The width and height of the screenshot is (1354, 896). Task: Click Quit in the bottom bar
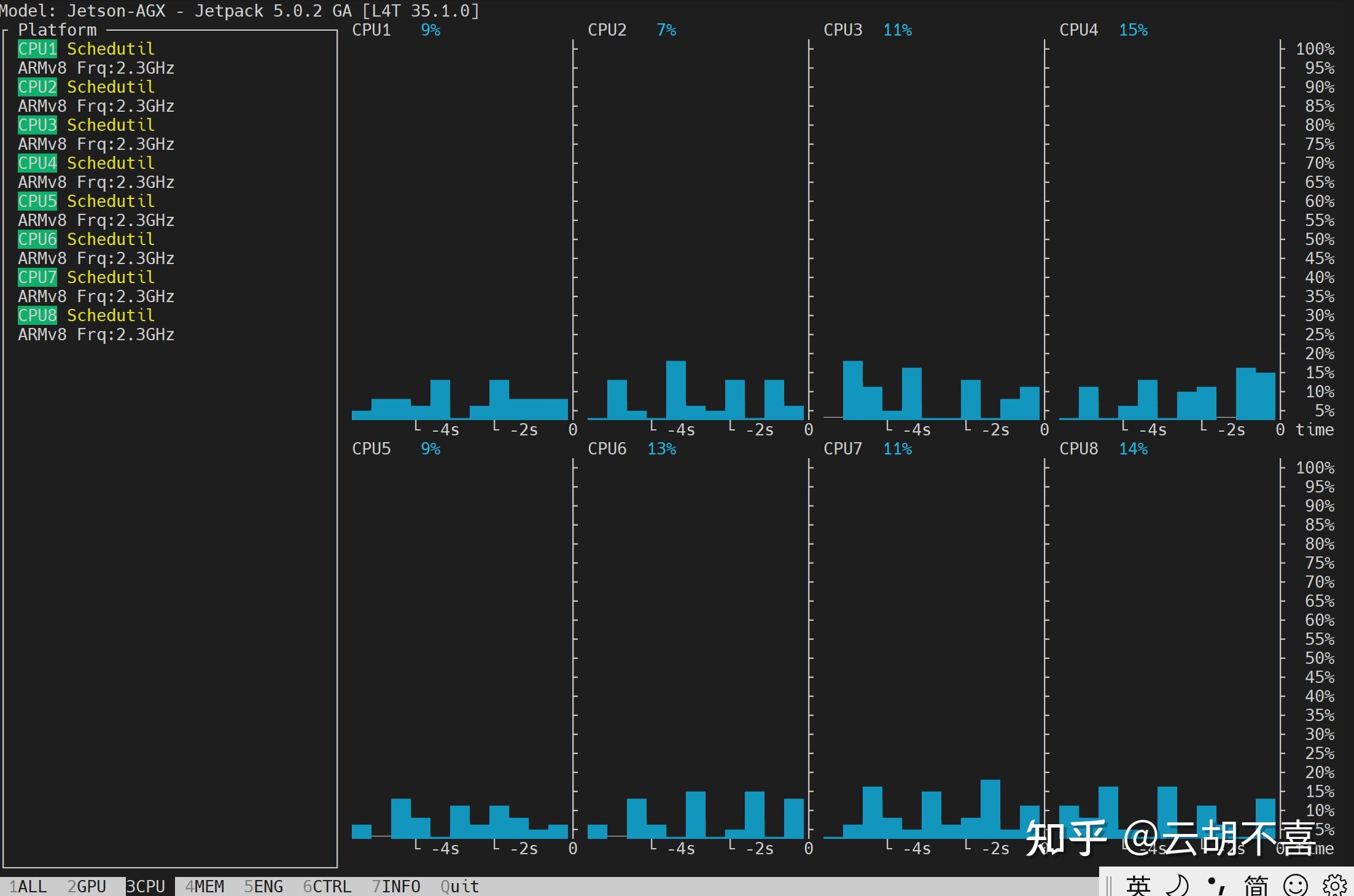(459, 886)
